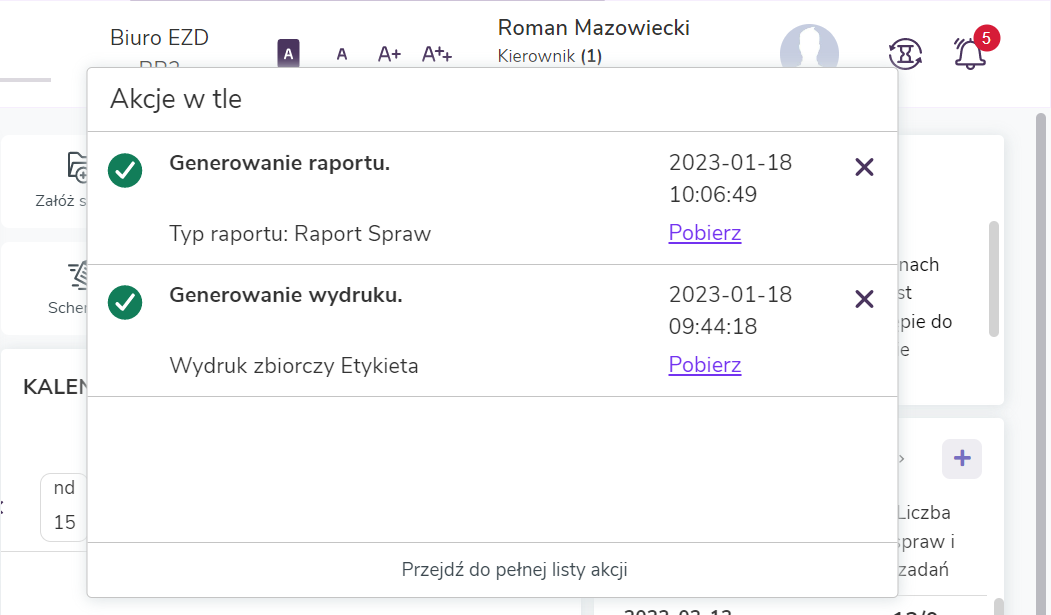This screenshot has width=1051, height=615.
Task: Click green checkmark beside Generowanie raportu
Action: pyautogui.click(x=125, y=170)
